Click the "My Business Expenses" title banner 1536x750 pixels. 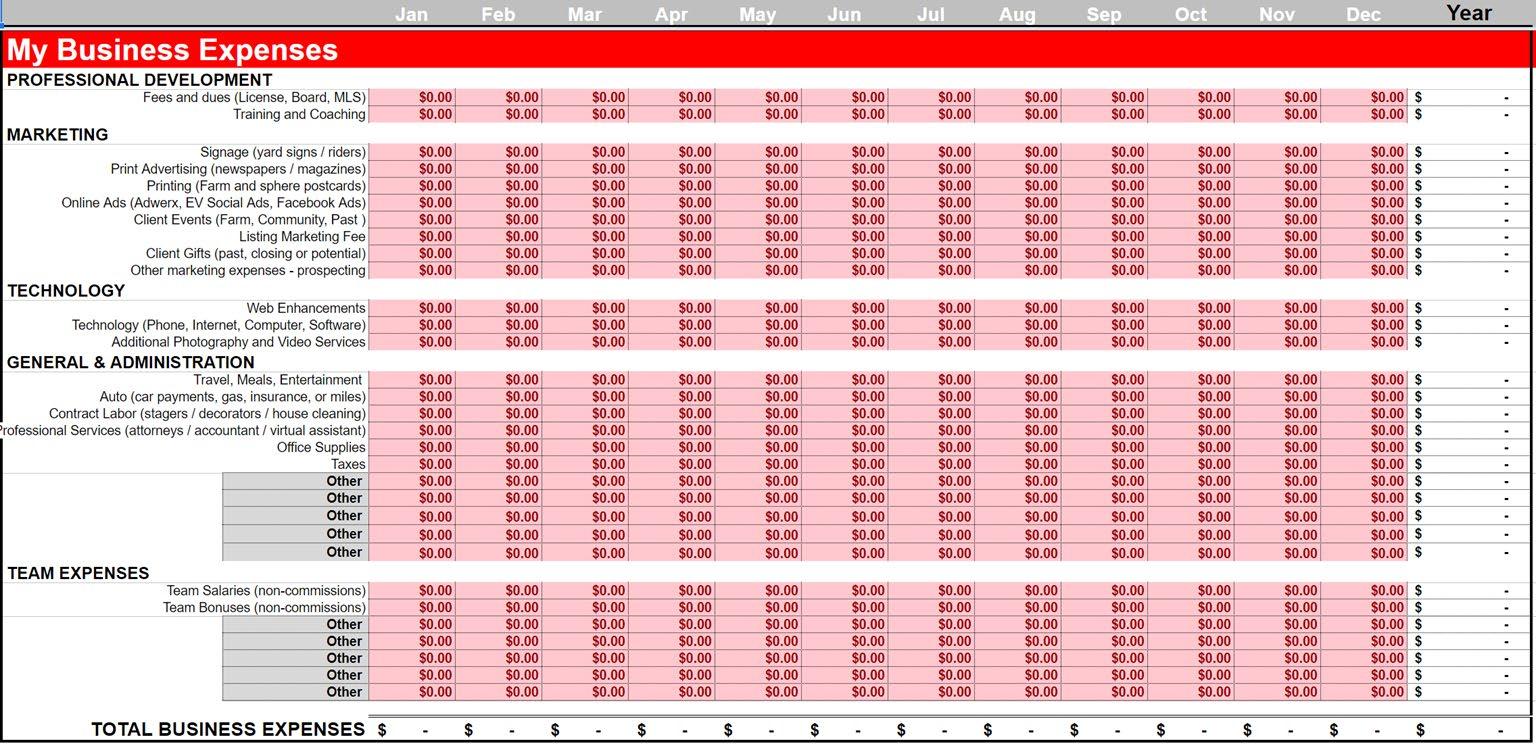click(x=768, y=50)
